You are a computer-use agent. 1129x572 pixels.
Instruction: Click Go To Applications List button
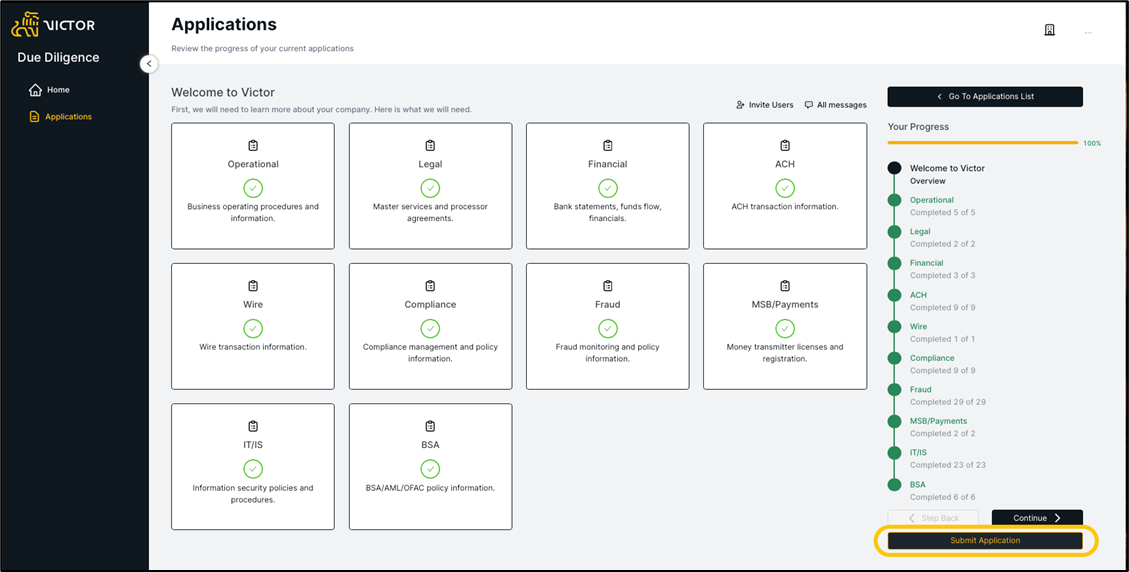(x=985, y=97)
